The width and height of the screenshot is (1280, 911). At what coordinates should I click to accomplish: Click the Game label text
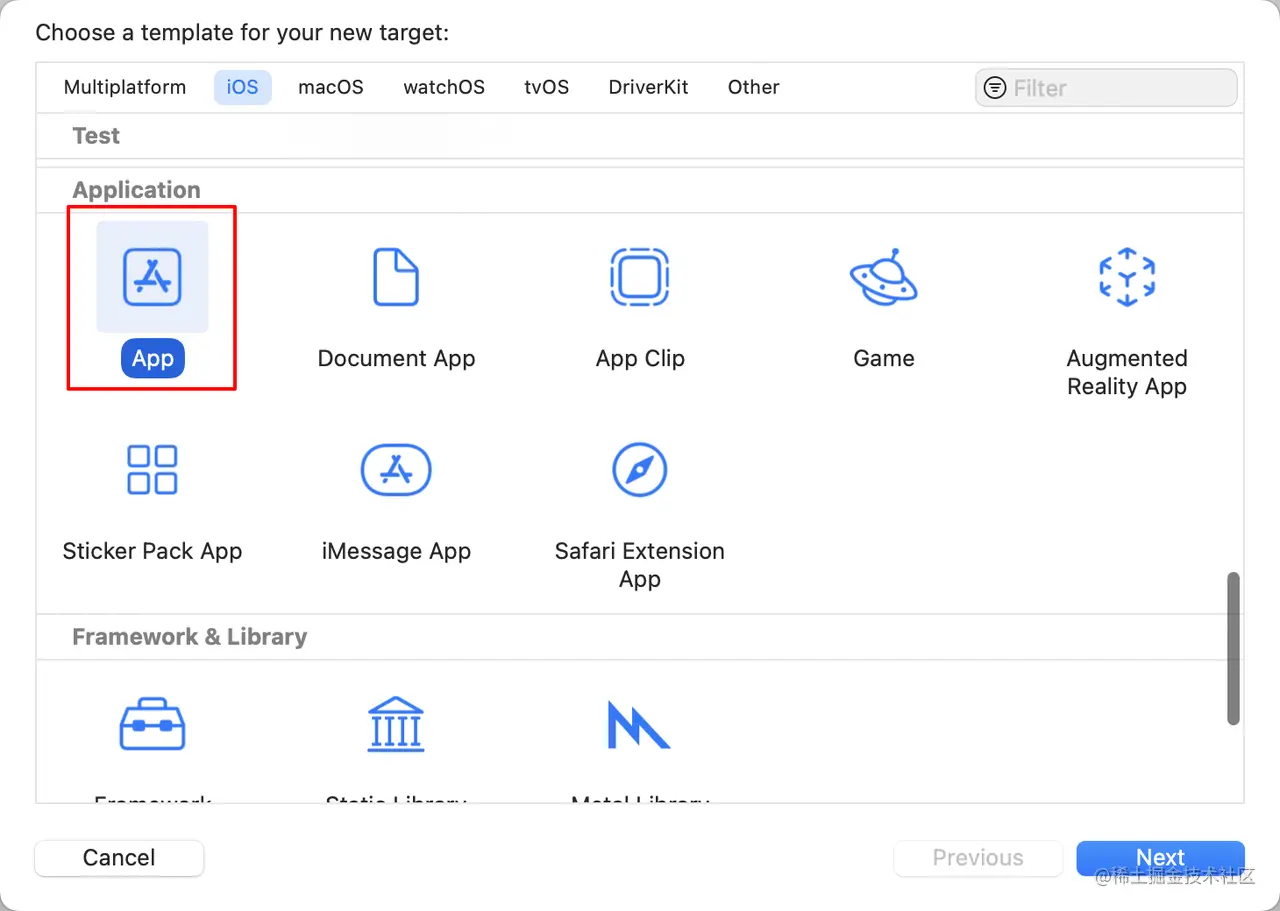pos(884,359)
